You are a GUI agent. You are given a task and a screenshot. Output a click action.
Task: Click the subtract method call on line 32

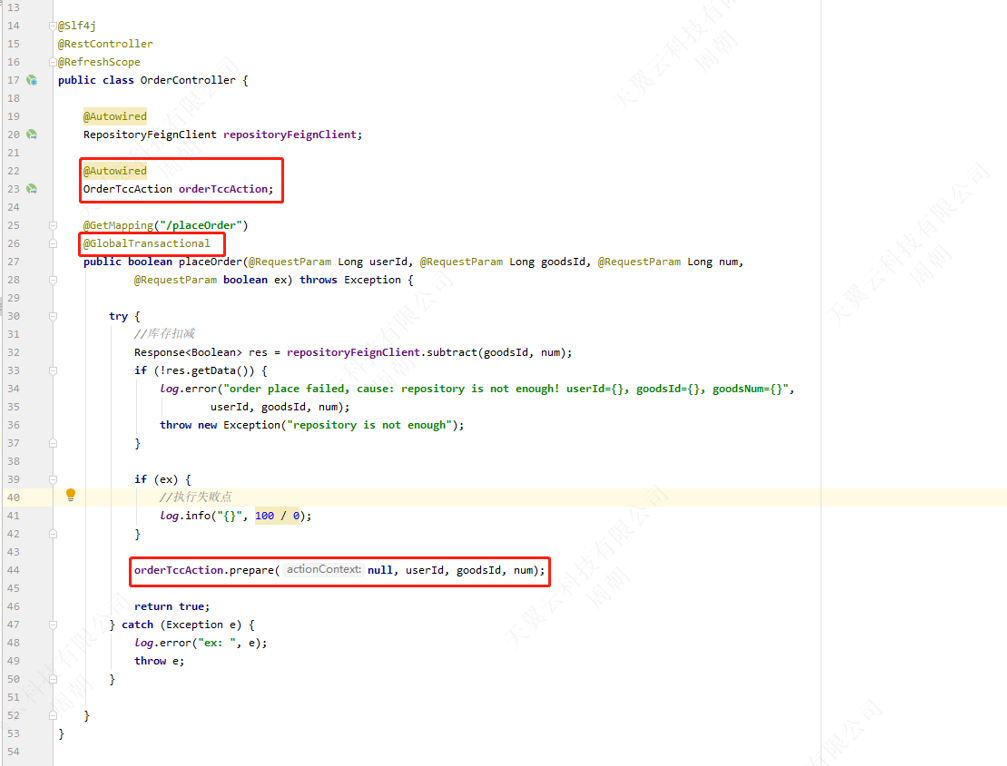(x=452, y=353)
